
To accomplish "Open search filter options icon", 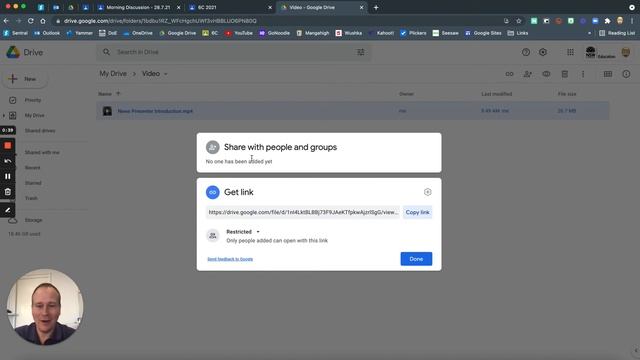I will click(x=360, y=52).
